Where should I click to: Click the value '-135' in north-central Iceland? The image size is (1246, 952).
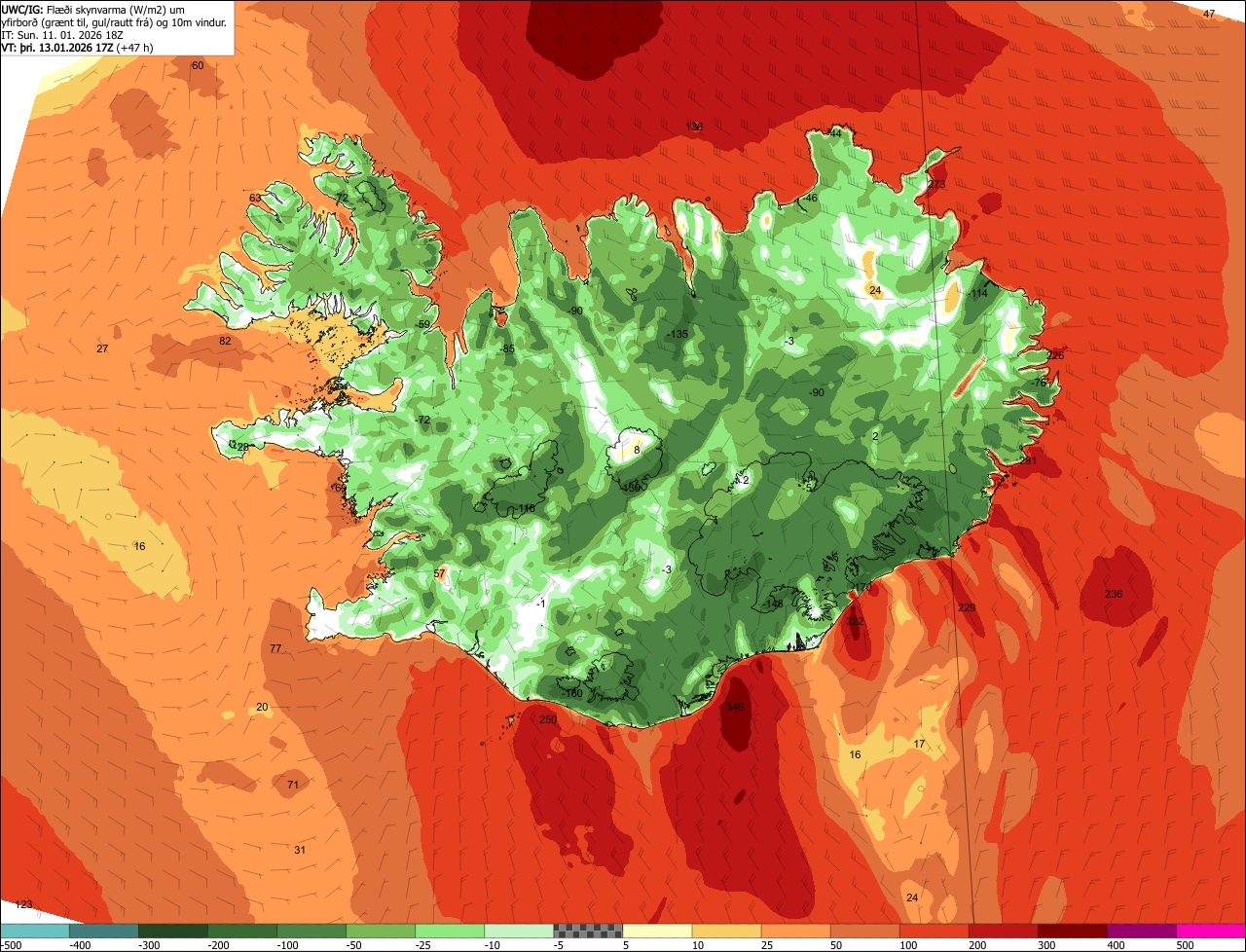[x=678, y=334]
